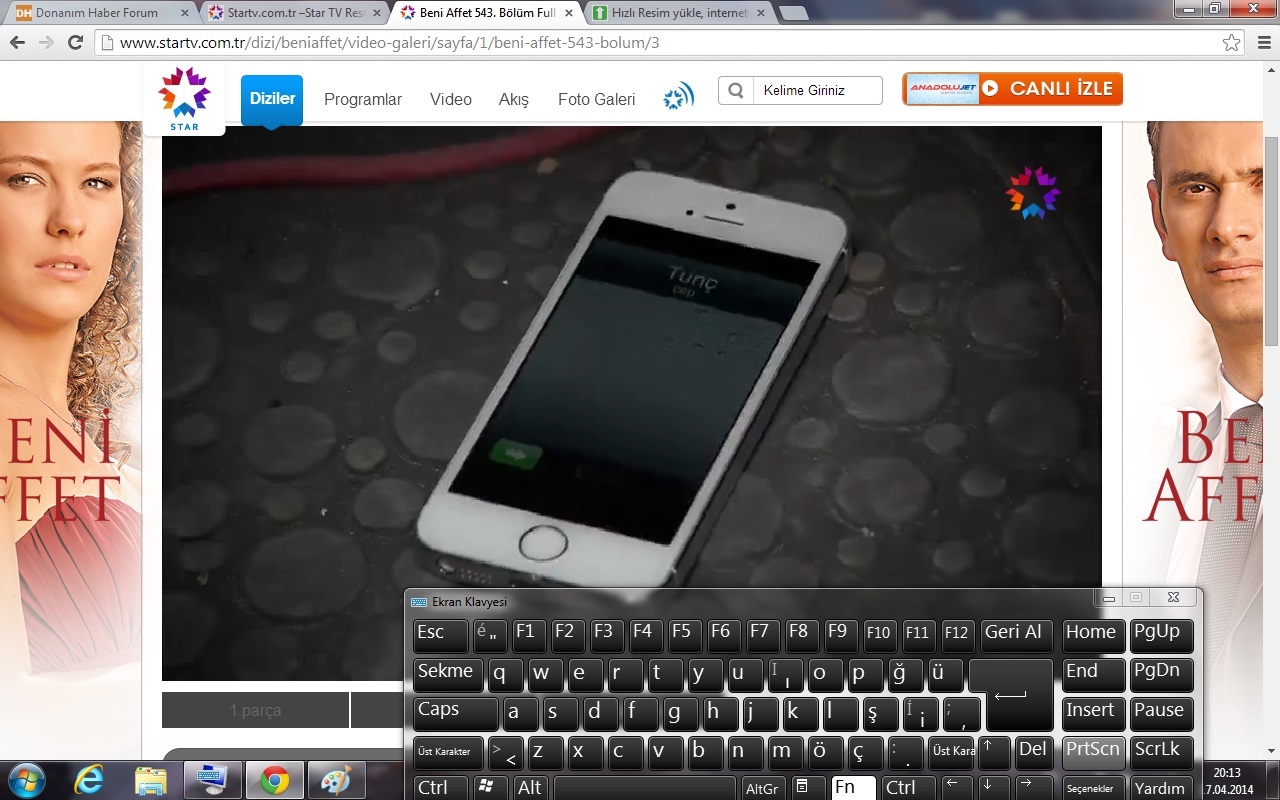Viewport: 1280px width, 800px height.
Task: Click the context menu key
Action: (x=808, y=788)
